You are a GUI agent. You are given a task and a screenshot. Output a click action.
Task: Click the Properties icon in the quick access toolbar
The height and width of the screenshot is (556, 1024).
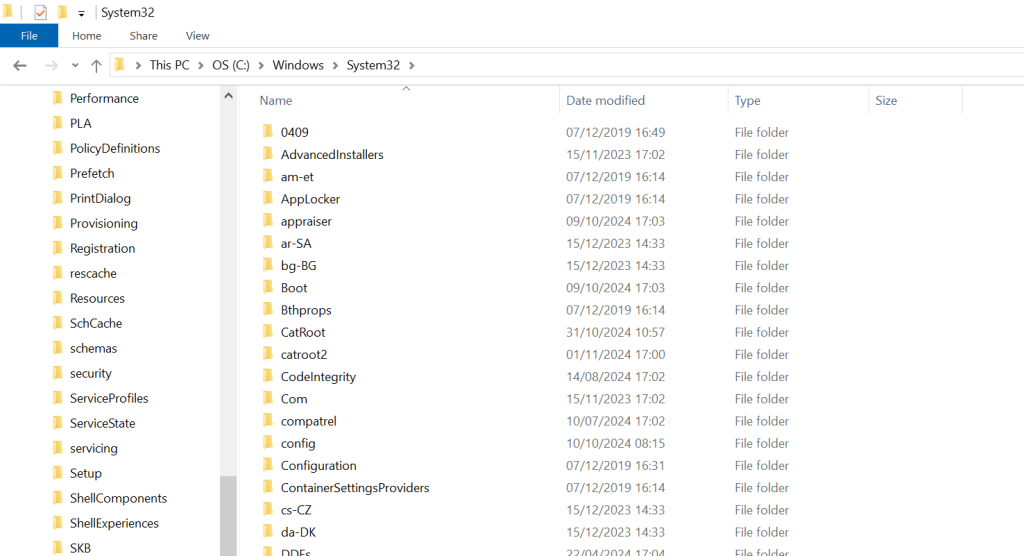(x=40, y=13)
